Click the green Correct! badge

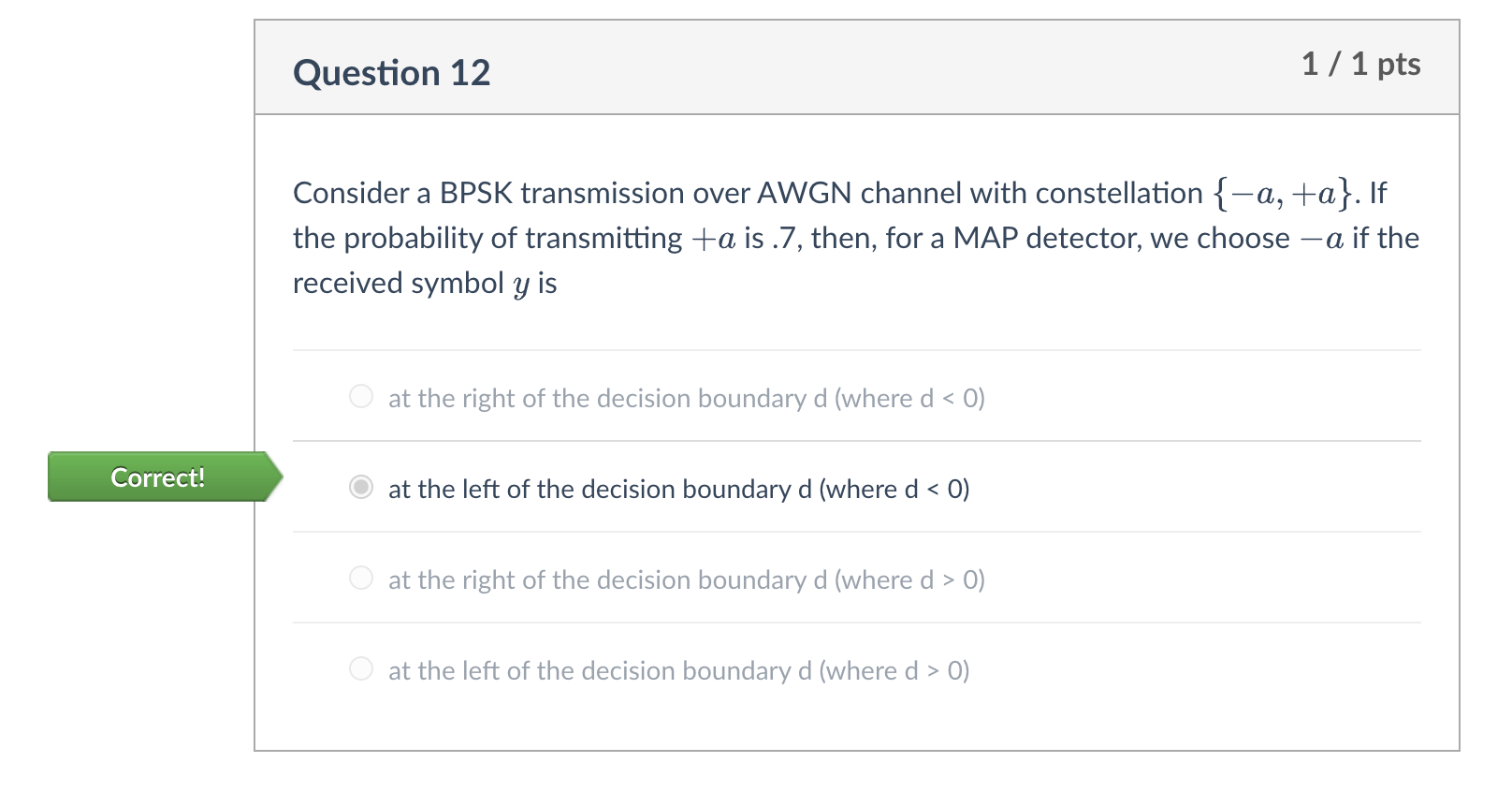(x=157, y=477)
